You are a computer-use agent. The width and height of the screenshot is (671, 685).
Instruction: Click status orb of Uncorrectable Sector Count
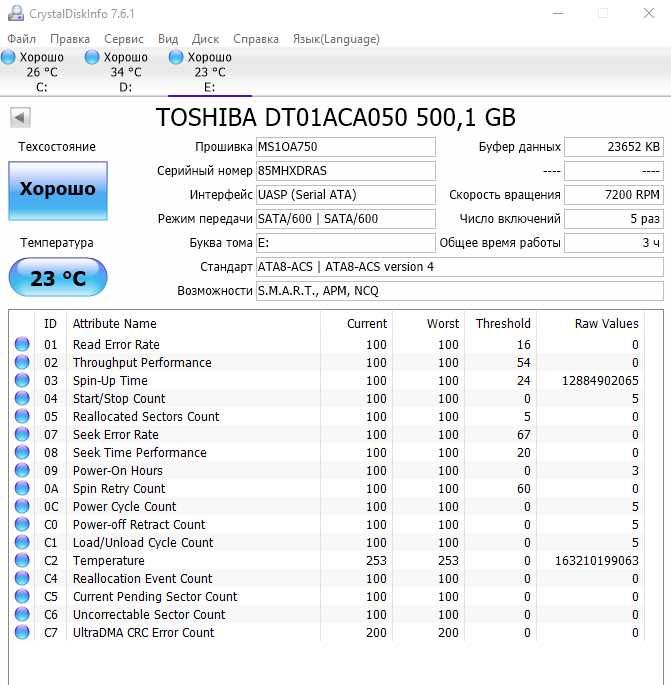22,614
